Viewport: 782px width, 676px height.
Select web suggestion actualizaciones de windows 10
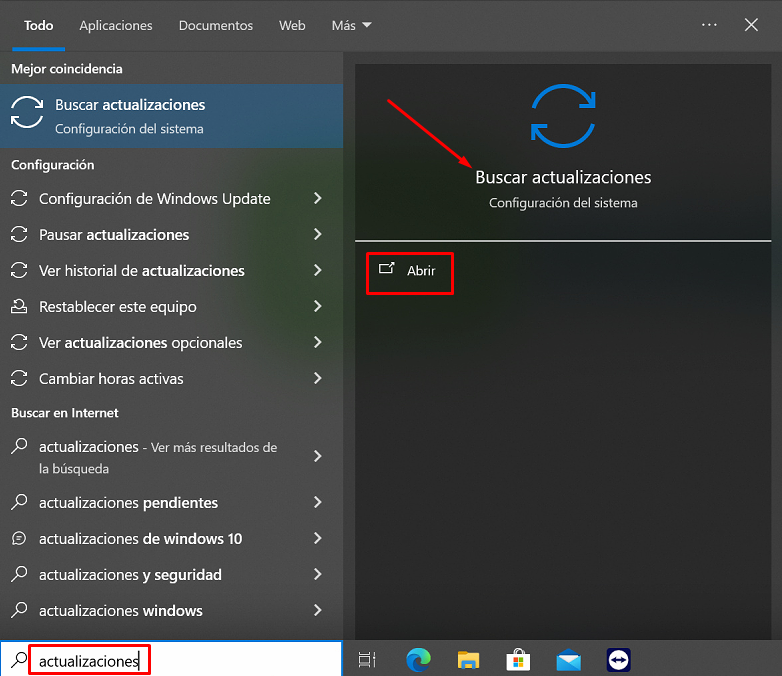point(172,538)
